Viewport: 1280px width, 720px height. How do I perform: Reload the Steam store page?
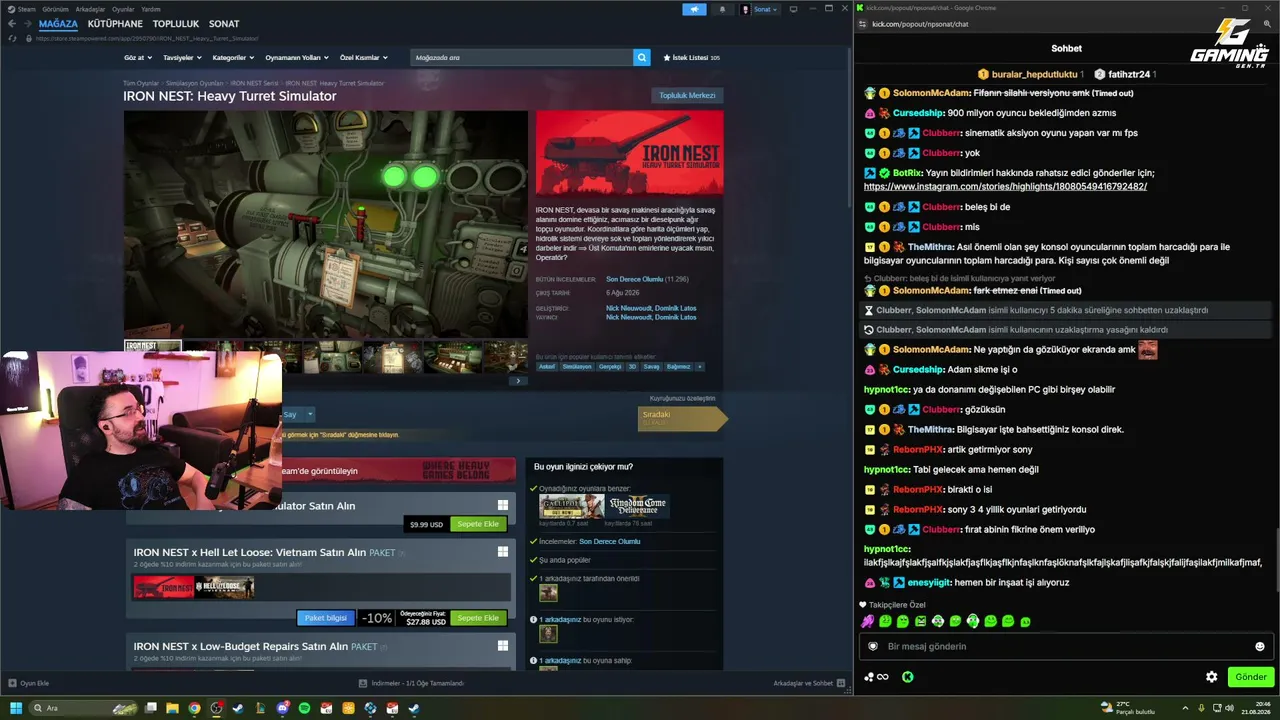coord(12,38)
